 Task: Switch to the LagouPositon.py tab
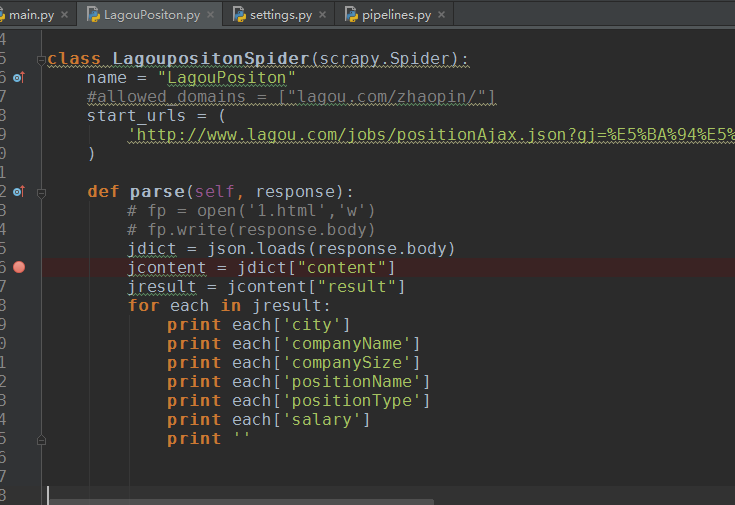pos(152,15)
